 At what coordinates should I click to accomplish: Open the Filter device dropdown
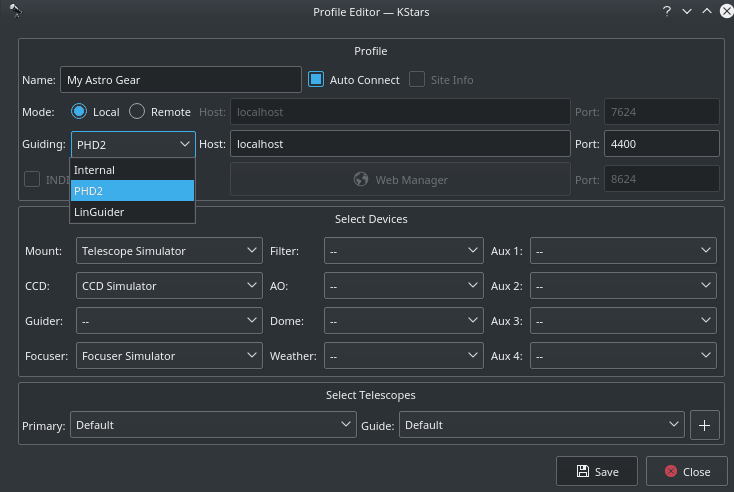click(x=404, y=251)
